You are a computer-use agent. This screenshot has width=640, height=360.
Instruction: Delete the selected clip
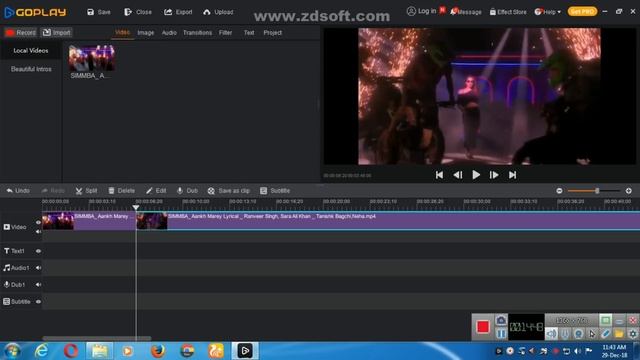tap(122, 191)
